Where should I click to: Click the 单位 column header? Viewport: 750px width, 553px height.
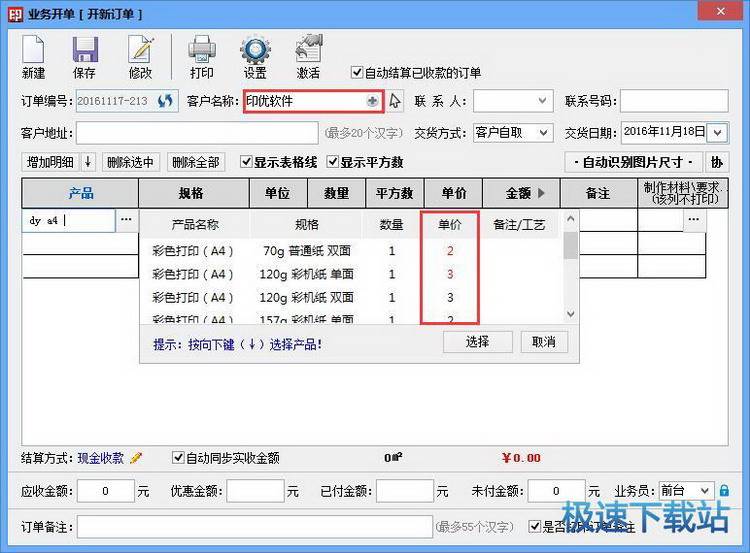pos(278,193)
